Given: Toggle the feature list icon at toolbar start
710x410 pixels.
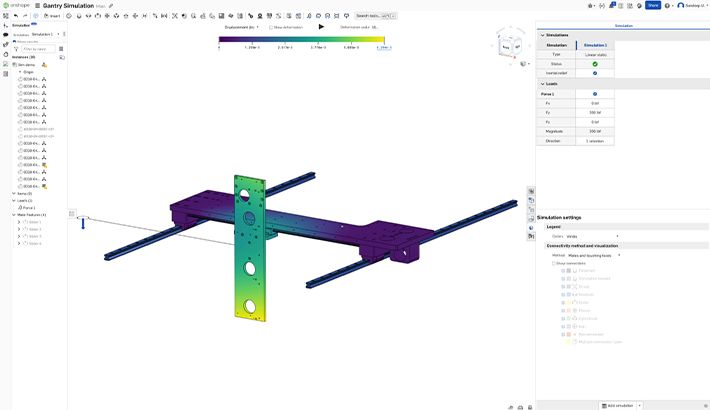Looking at the screenshot, I should pos(5,16).
